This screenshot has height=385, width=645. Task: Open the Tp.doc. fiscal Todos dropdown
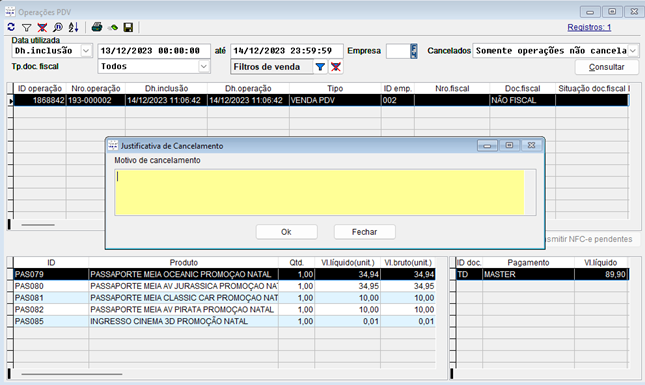point(204,67)
